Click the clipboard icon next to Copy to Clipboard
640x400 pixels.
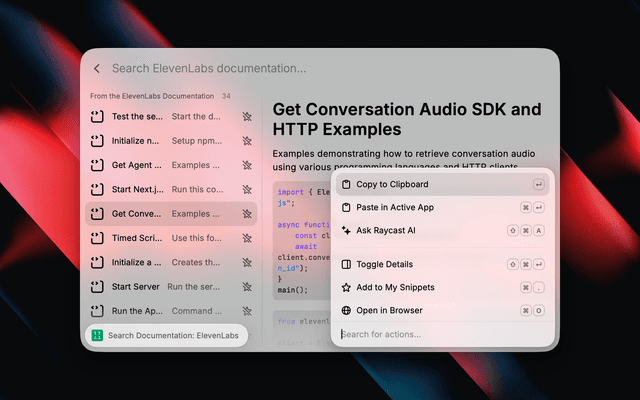click(346, 184)
